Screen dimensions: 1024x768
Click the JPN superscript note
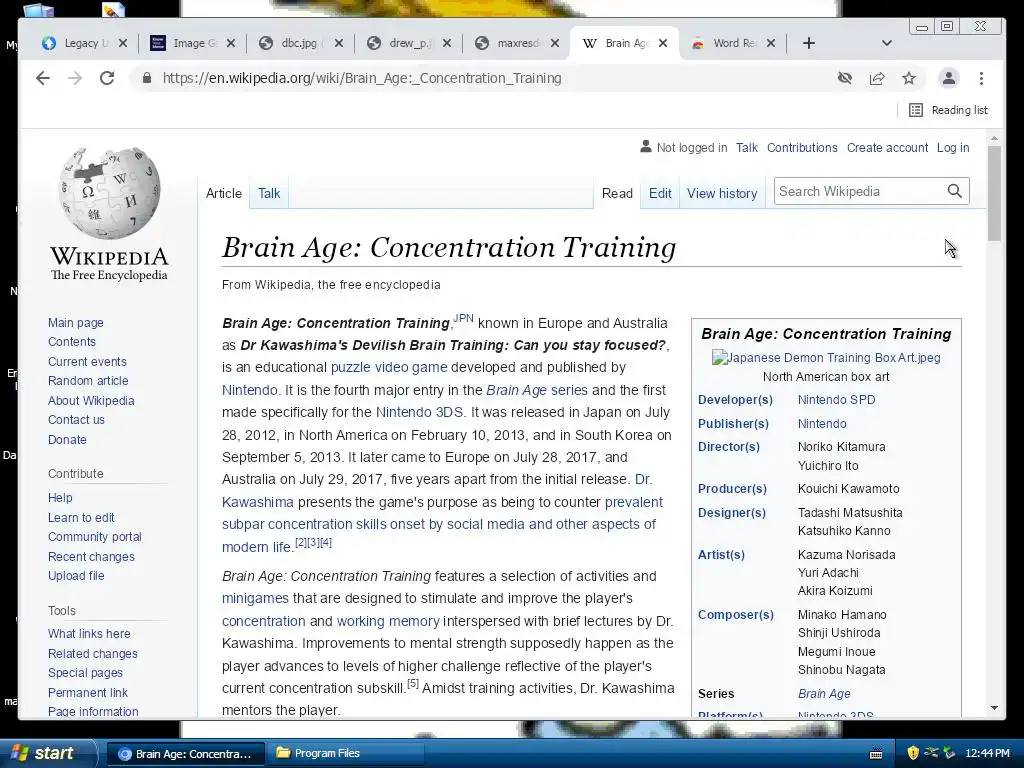pyautogui.click(x=463, y=318)
